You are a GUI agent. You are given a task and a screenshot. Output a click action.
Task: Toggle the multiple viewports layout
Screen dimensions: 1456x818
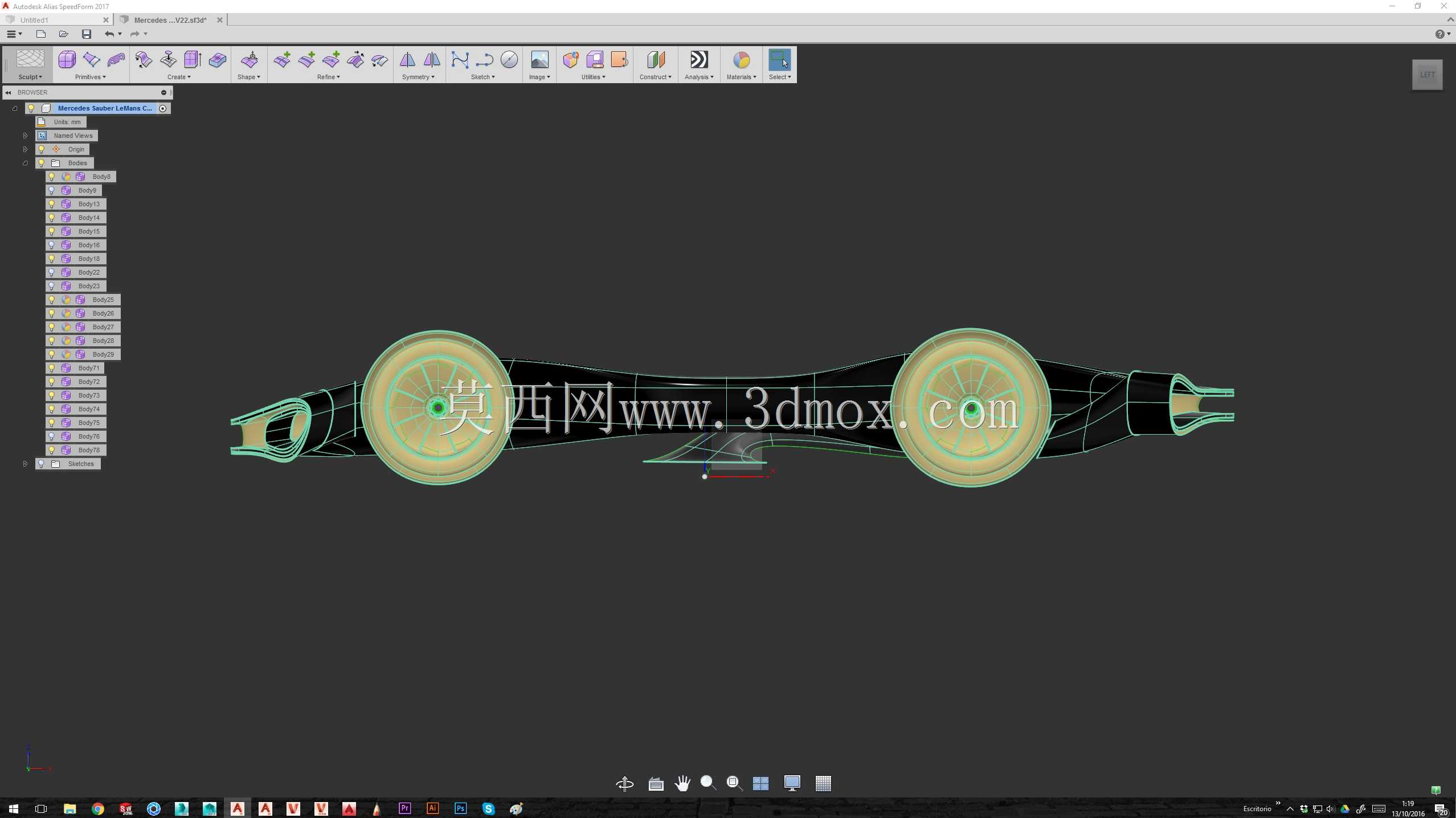[760, 784]
